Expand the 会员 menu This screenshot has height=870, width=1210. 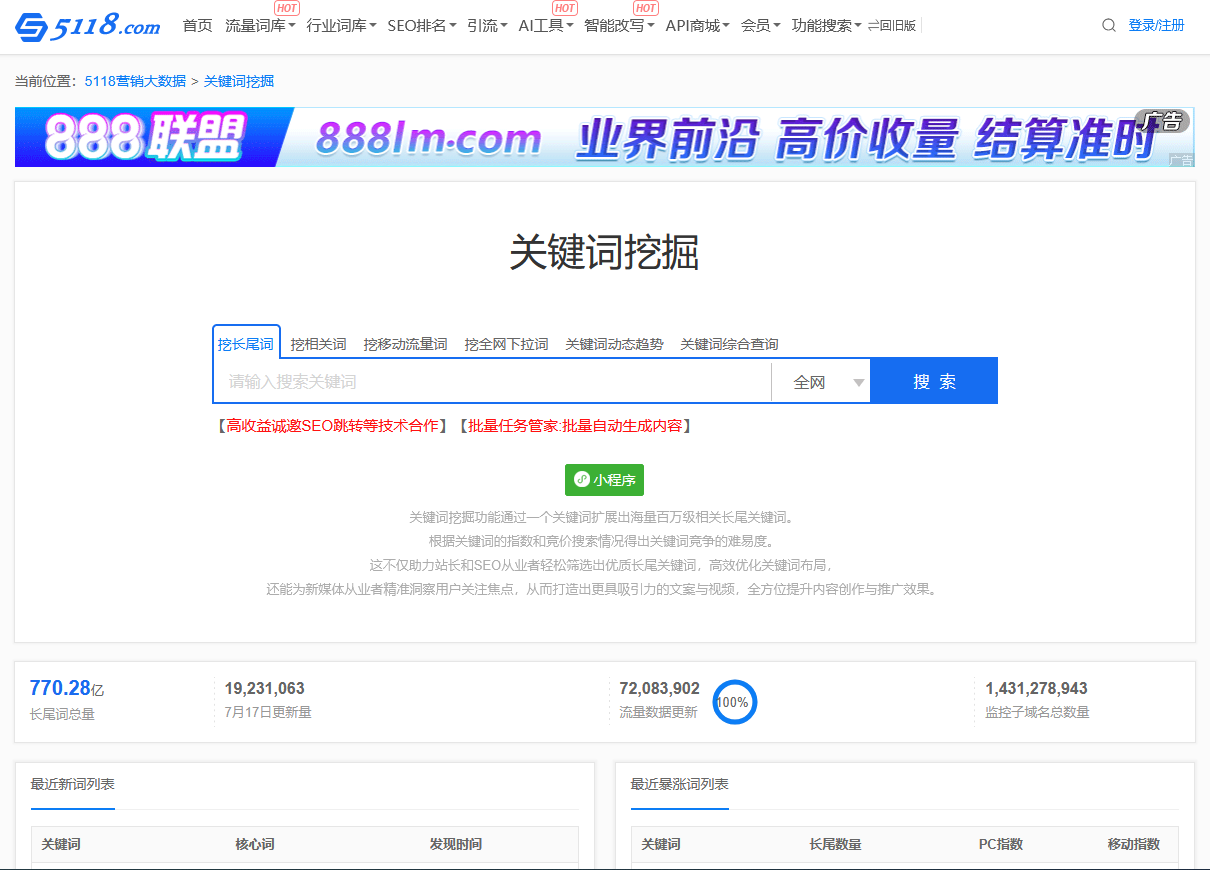(760, 26)
